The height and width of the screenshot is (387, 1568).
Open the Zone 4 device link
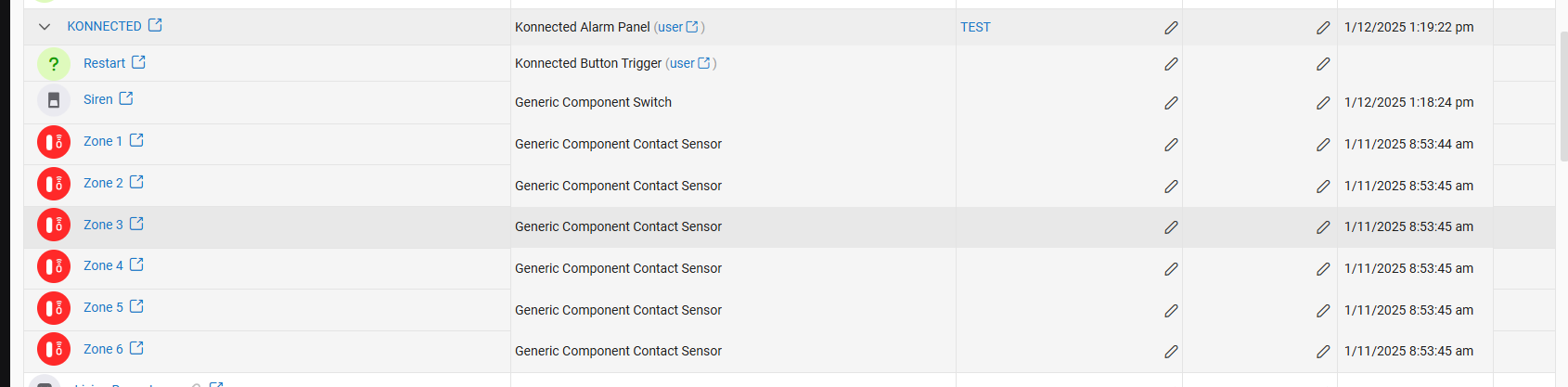pyautogui.click(x=103, y=266)
